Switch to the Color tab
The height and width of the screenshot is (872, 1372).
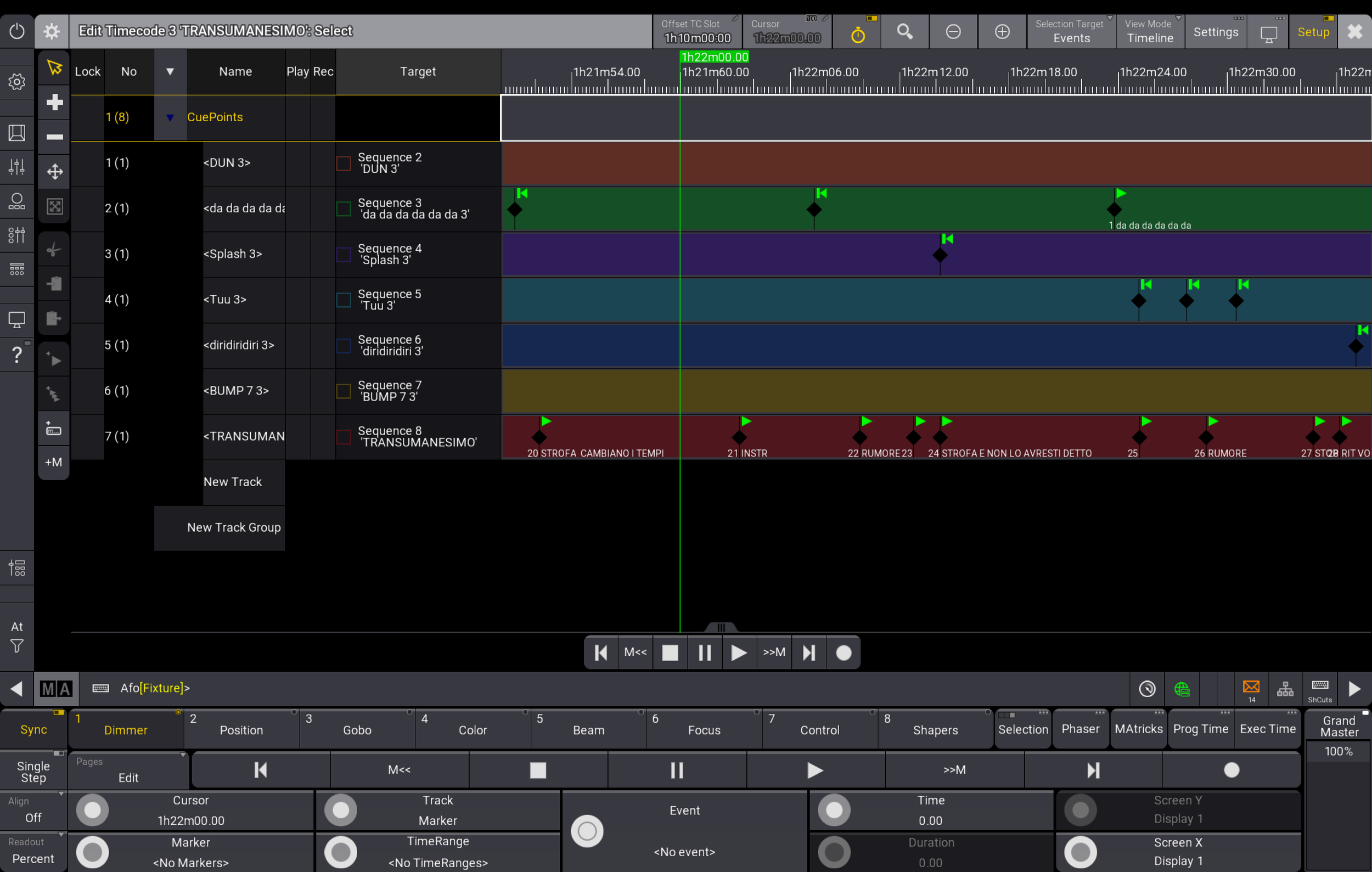pyautogui.click(x=473, y=730)
